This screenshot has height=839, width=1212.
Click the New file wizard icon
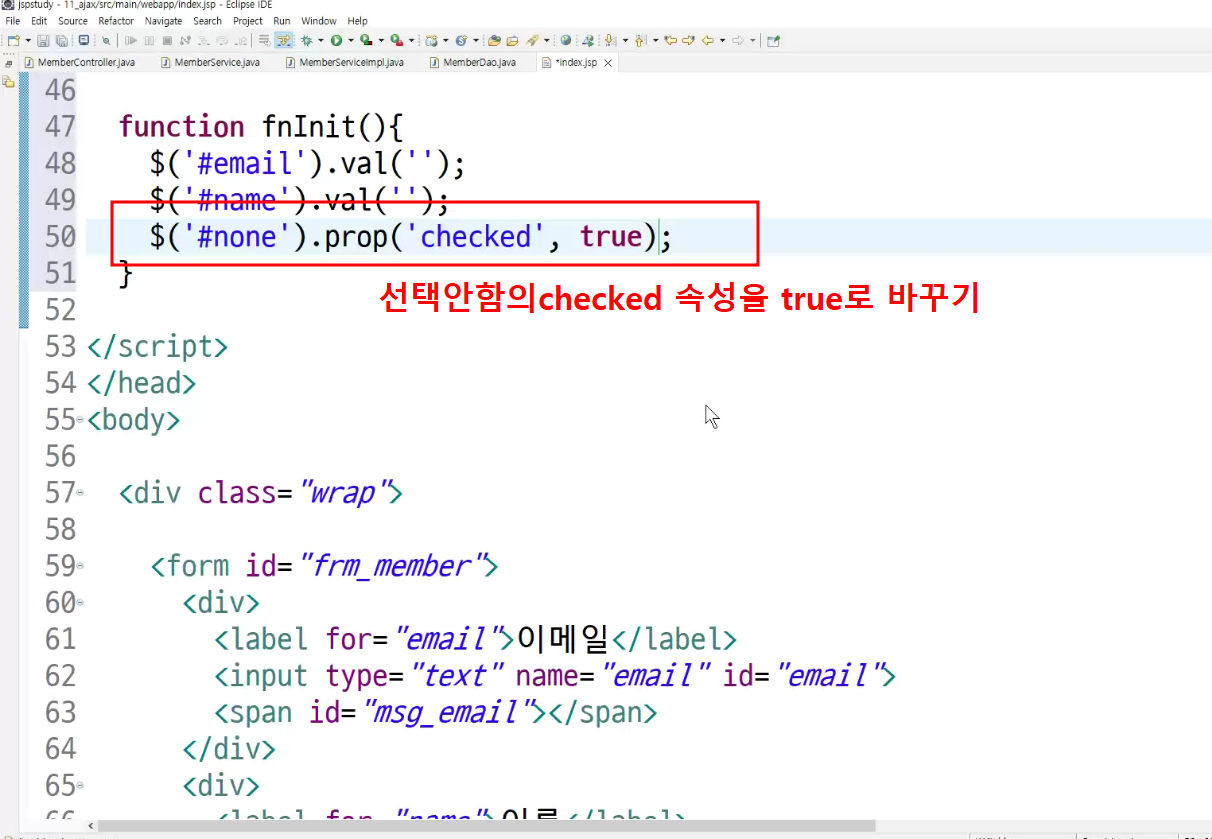click(x=14, y=40)
